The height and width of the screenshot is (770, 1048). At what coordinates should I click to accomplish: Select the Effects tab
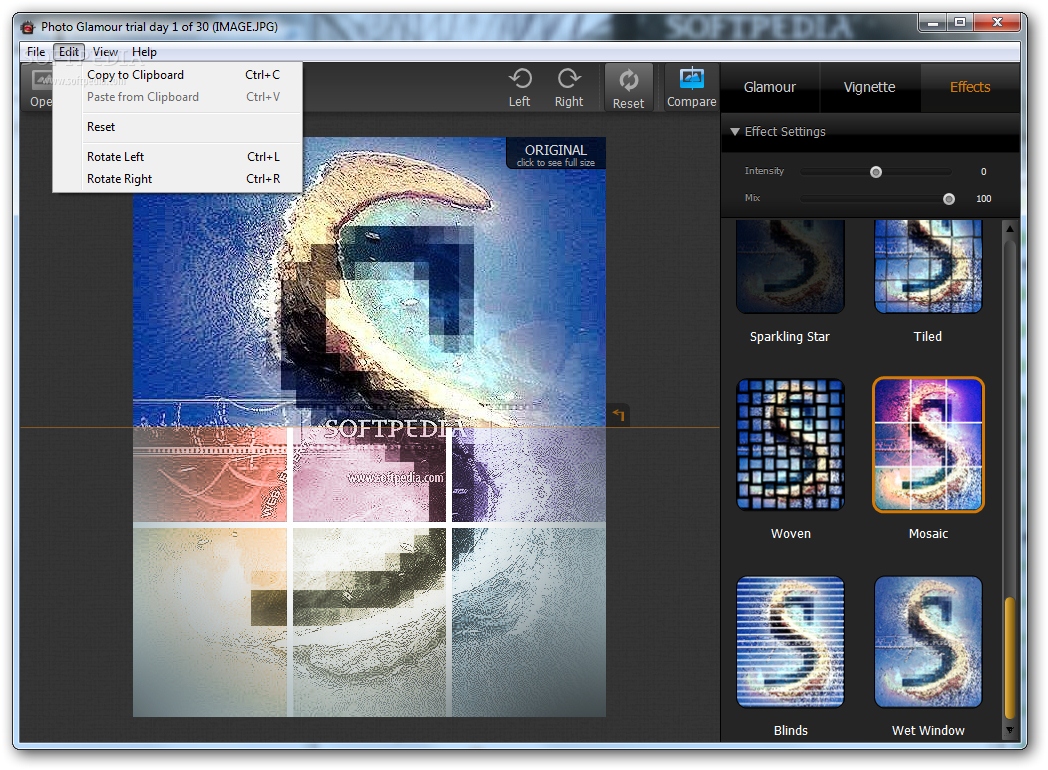point(970,88)
